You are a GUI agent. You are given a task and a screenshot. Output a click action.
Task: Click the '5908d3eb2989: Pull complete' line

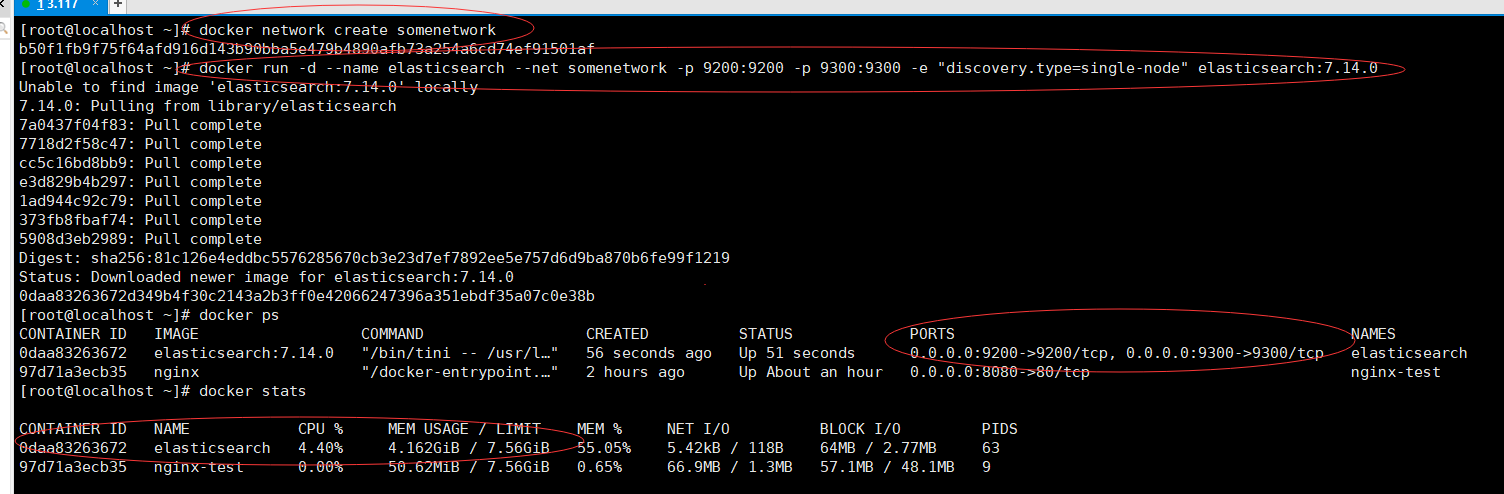click(x=140, y=239)
